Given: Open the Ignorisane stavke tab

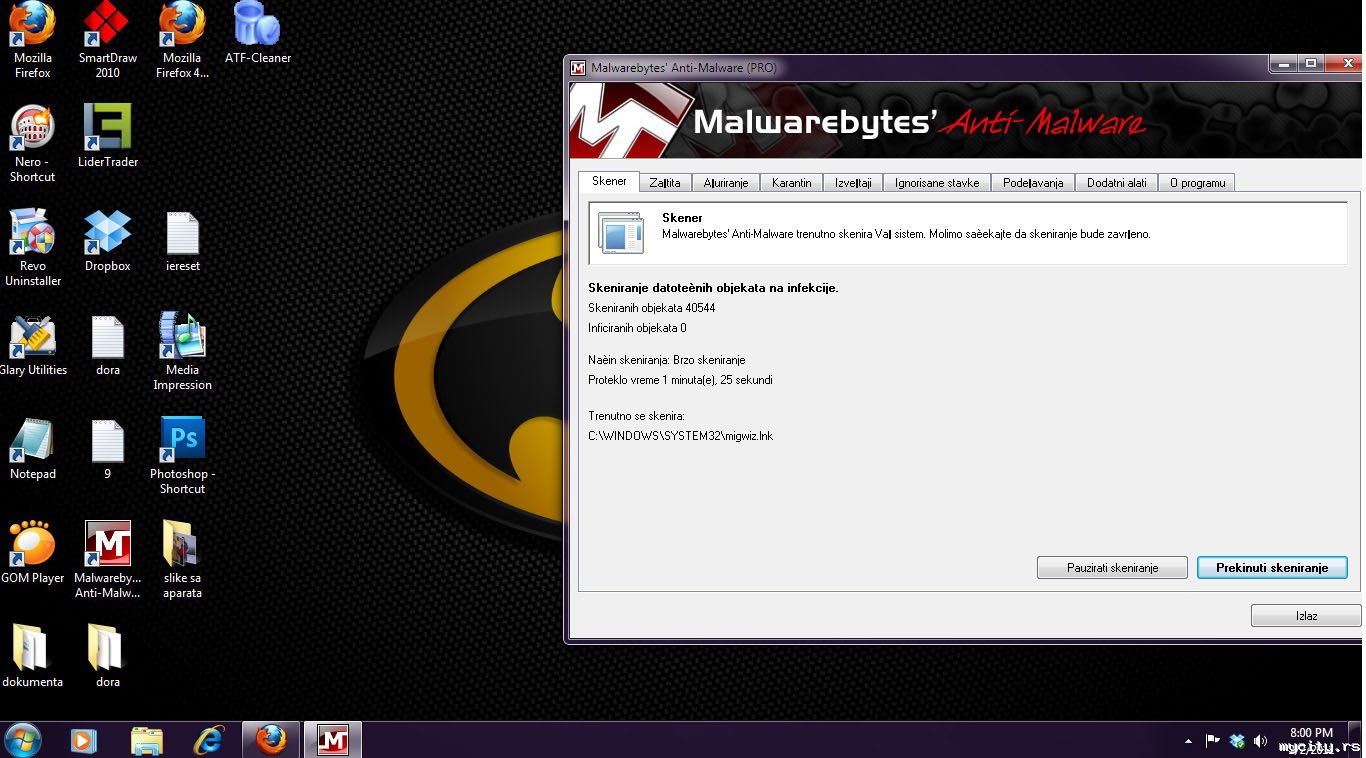Looking at the screenshot, I should click(x=938, y=183).
